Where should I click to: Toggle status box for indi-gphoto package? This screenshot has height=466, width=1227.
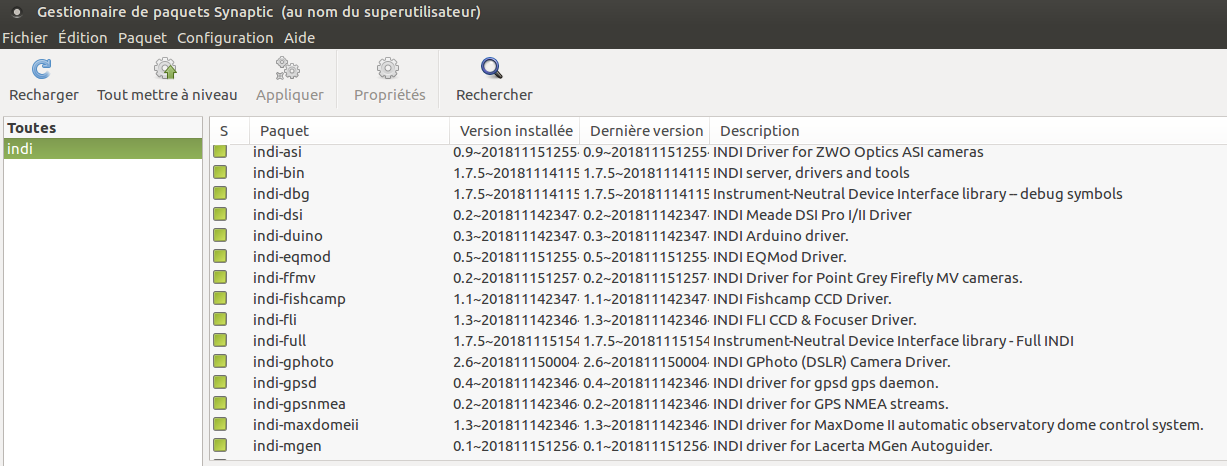click(x=220, y=362)
